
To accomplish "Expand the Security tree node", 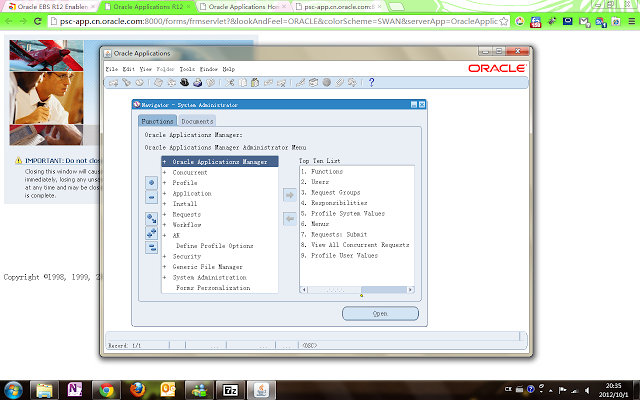I will tap(164, 256).
